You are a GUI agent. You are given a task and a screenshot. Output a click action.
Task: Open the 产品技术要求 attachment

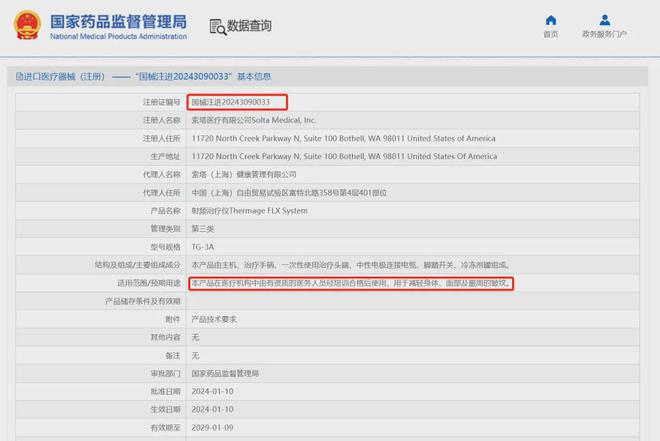214,319
